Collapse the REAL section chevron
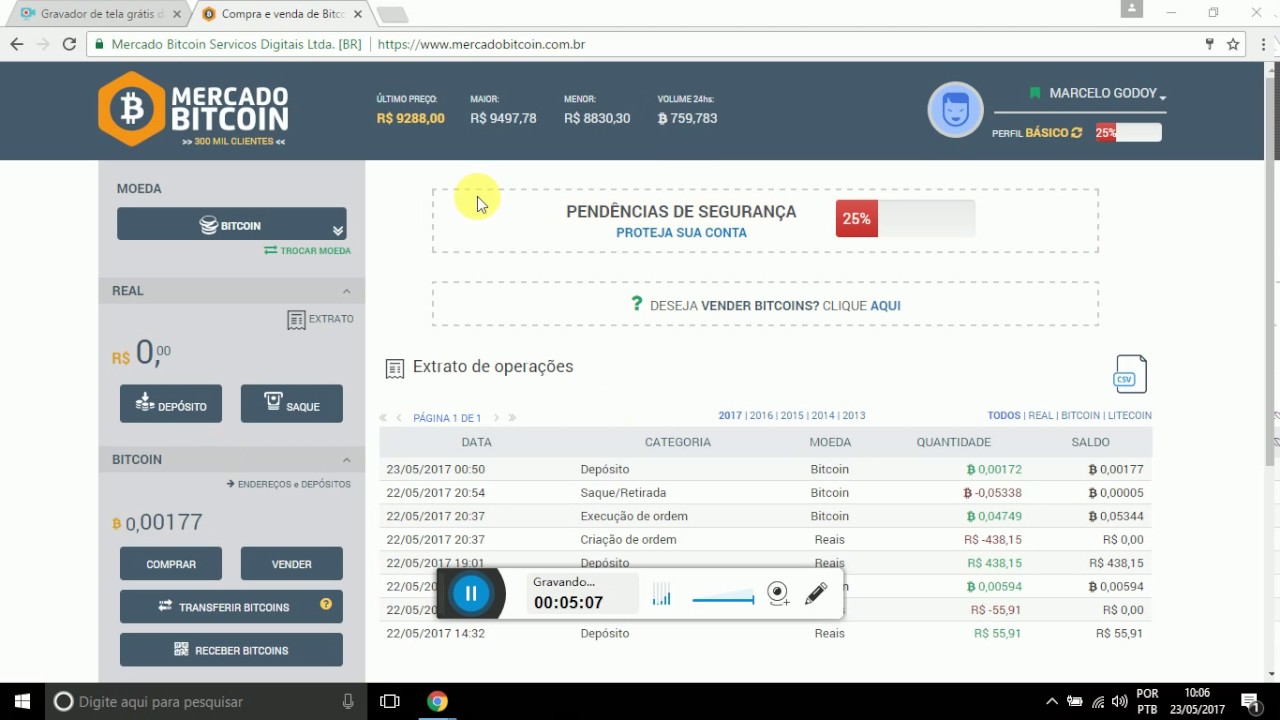This screenshot has width=1280, height=720. pyautogui.click(x=346, y=291)
